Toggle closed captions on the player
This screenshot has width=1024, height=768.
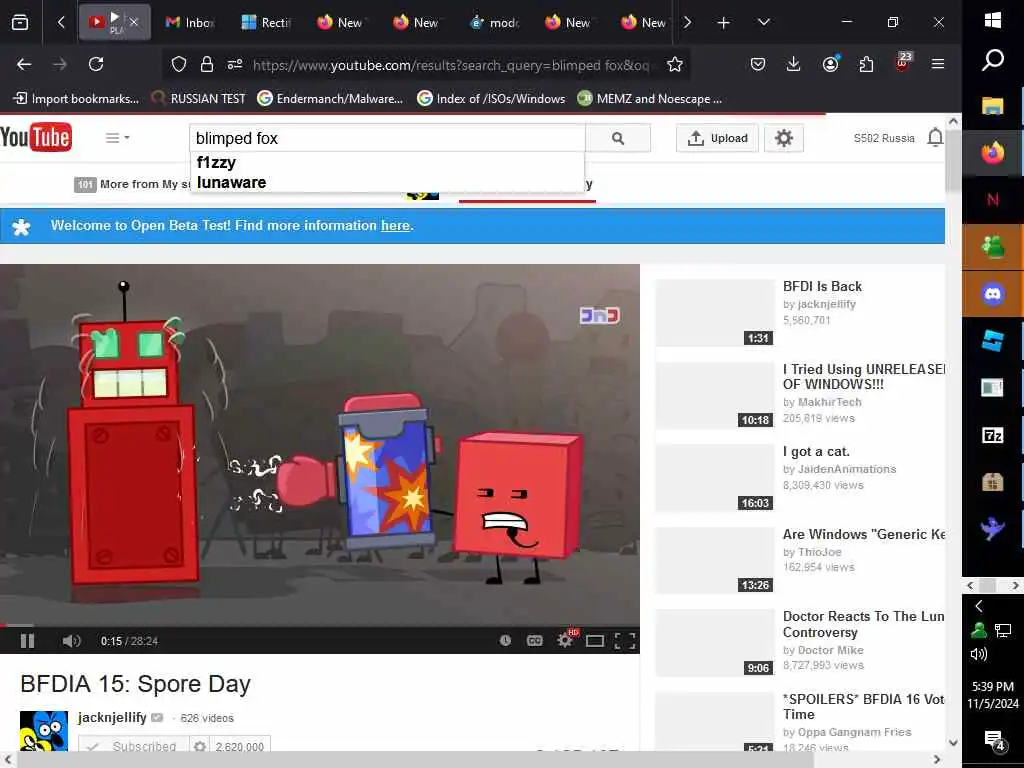[x=535, y=641]
